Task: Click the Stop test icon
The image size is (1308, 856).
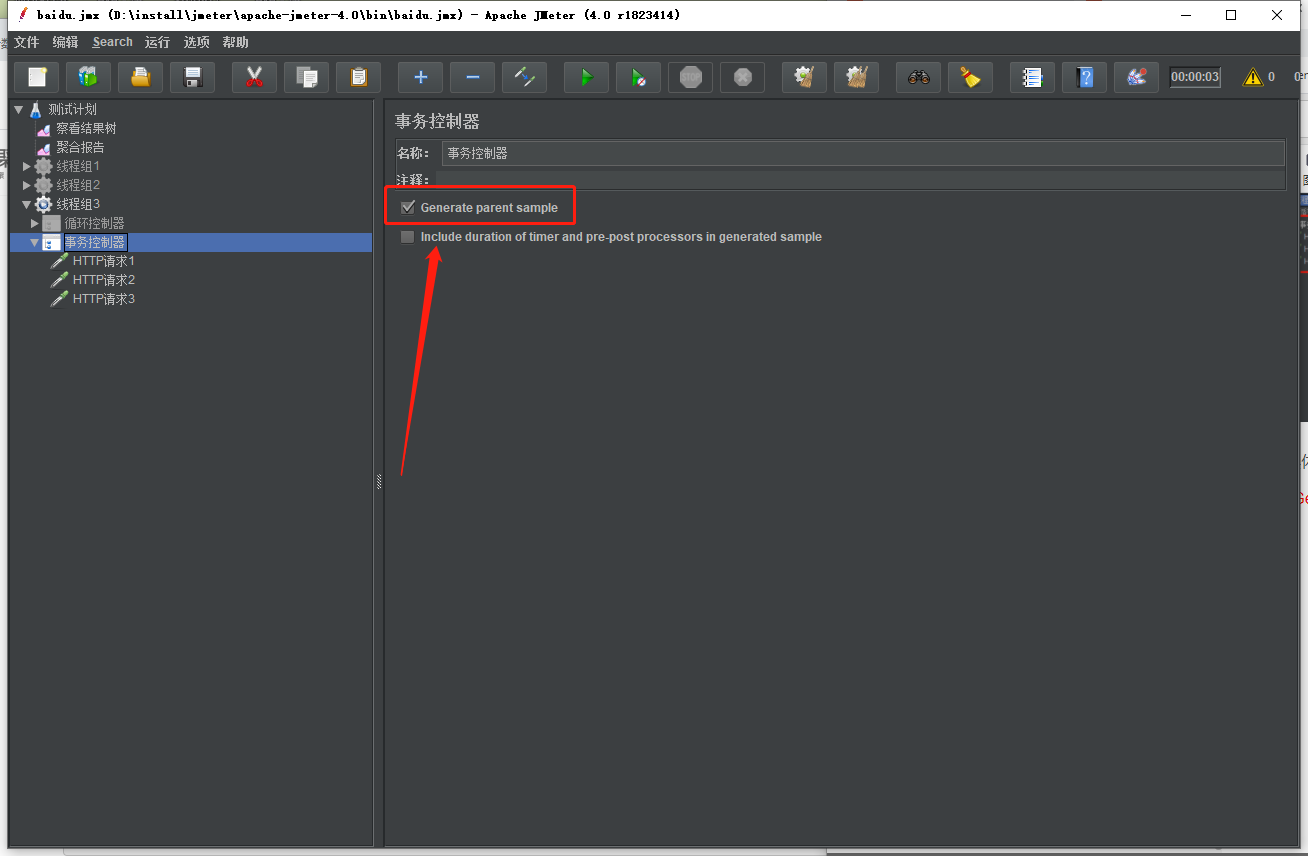Action: 691,77
